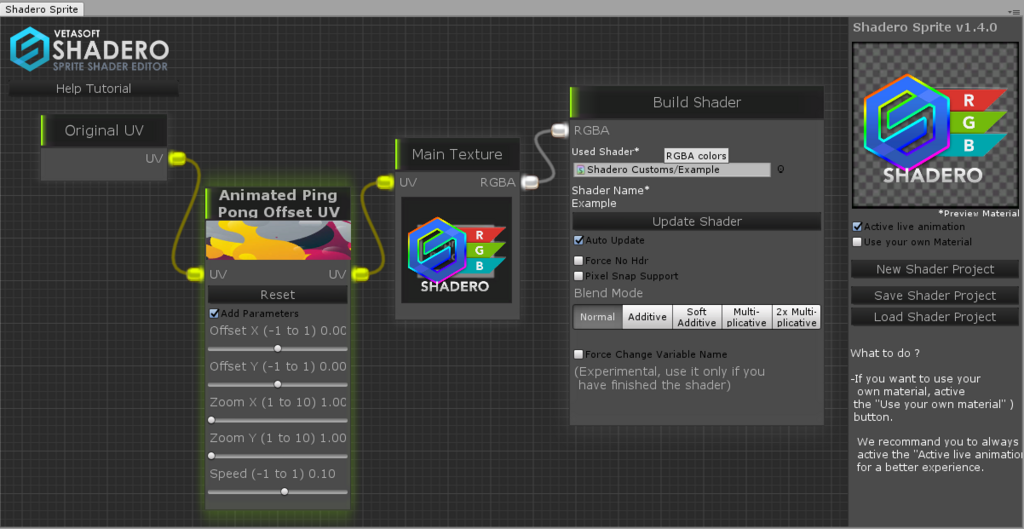This screenshot has width=1024, height=529.
Task: Select the Main Texture node title
Action: tap(457, 154)
